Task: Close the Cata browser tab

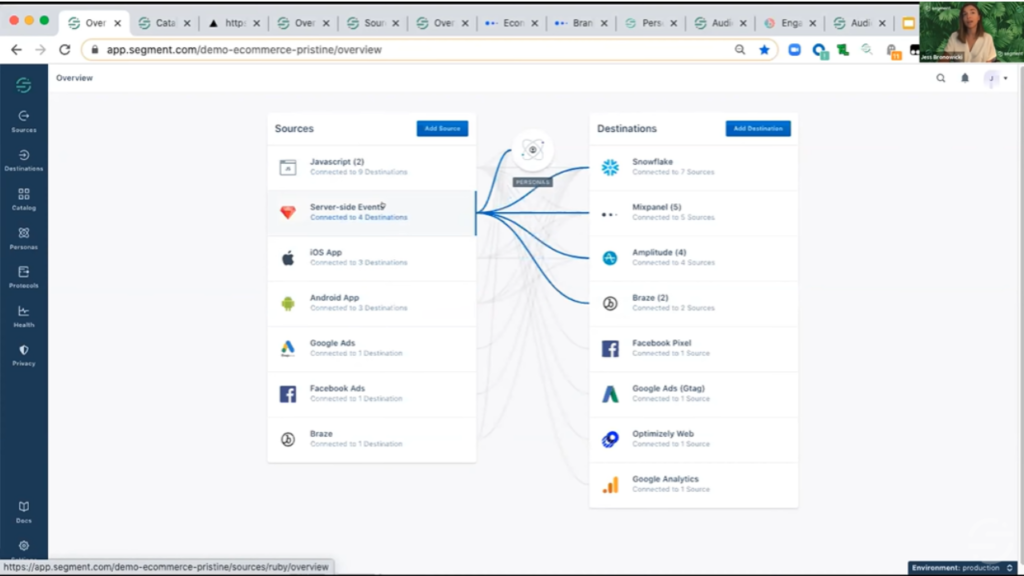Action: click(187, 23)
